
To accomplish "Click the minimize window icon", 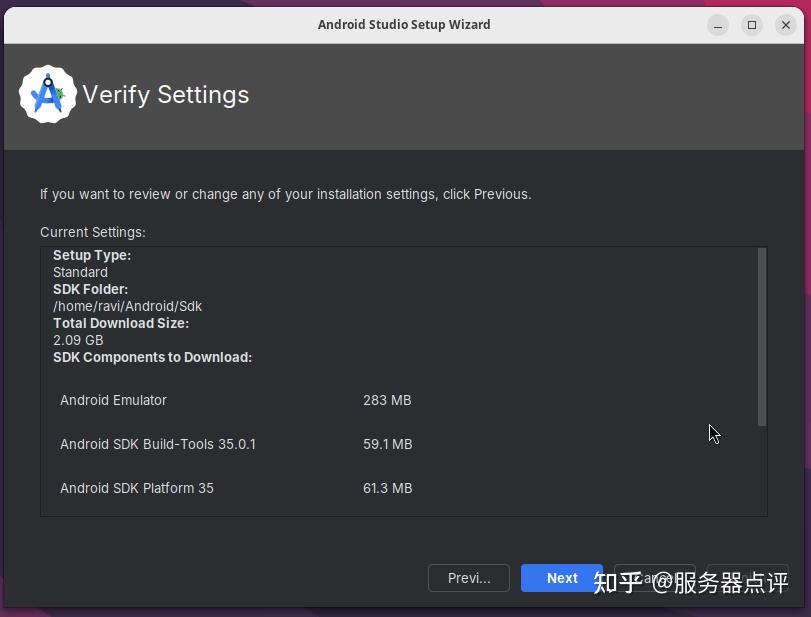I will 717,25.
